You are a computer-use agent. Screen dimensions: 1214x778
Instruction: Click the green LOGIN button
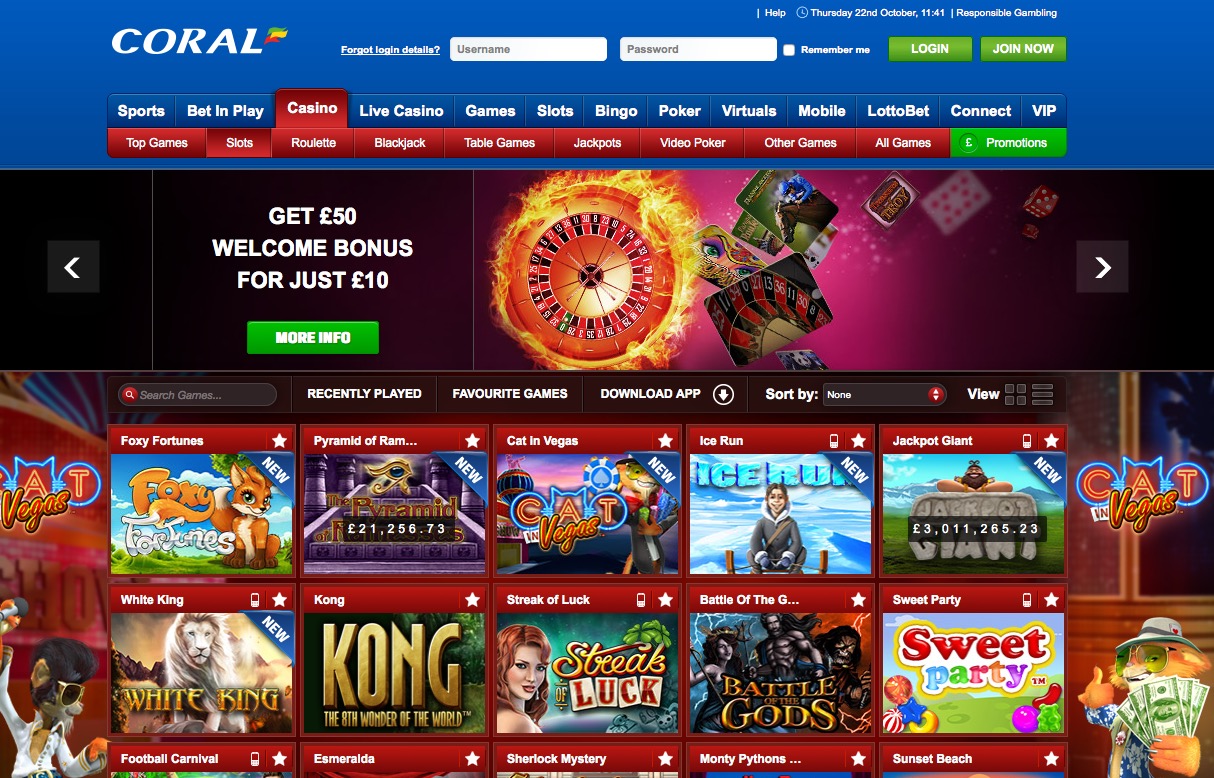coord(930,49)
